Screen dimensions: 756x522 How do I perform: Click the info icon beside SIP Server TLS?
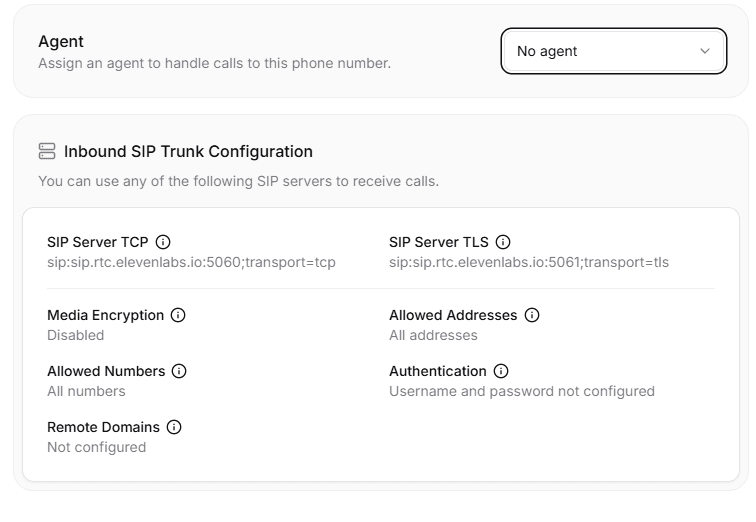coord(503,242)
